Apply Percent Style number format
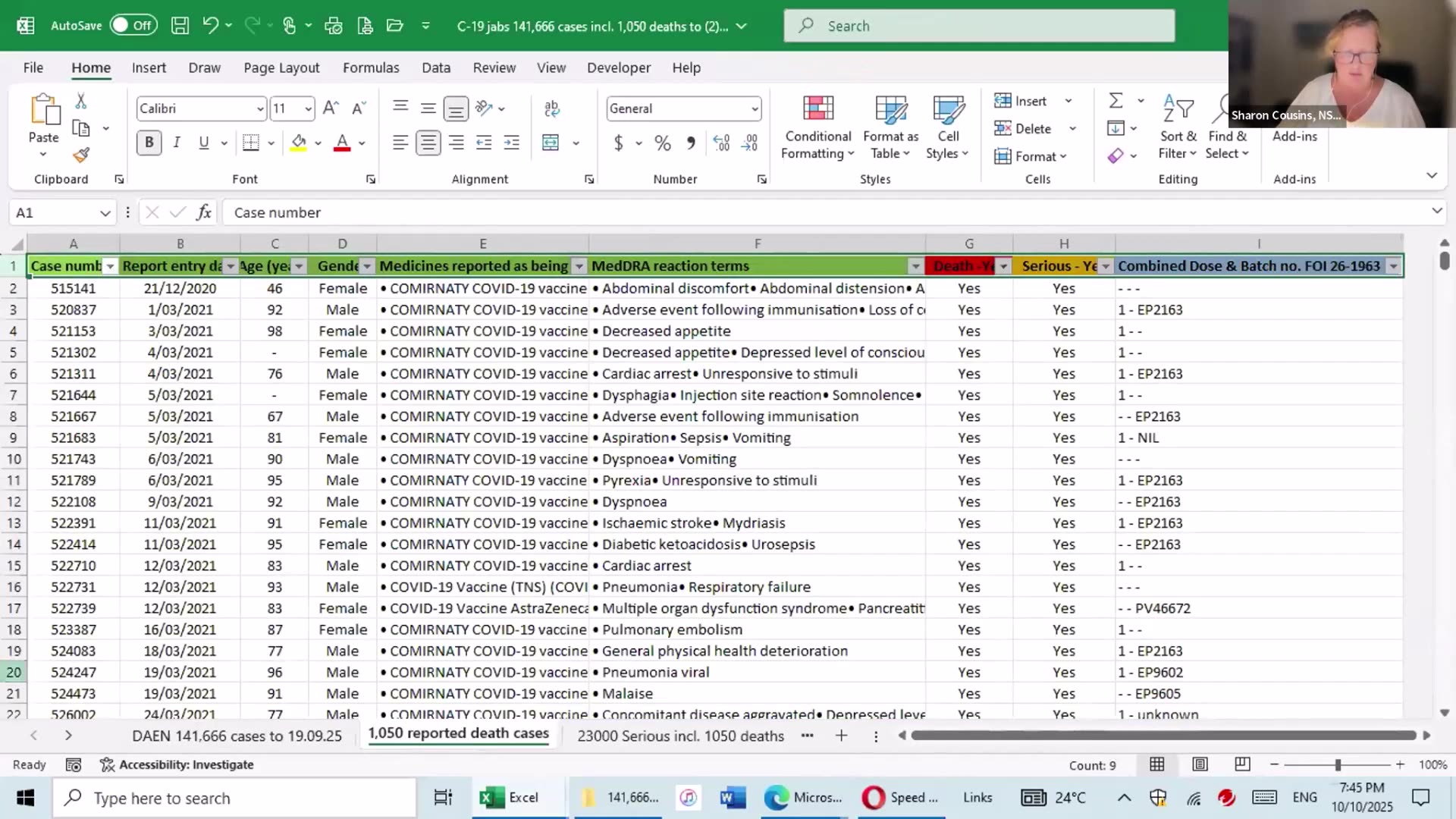The width and height of the screenshot is (1456, 819). pos(662,143)
